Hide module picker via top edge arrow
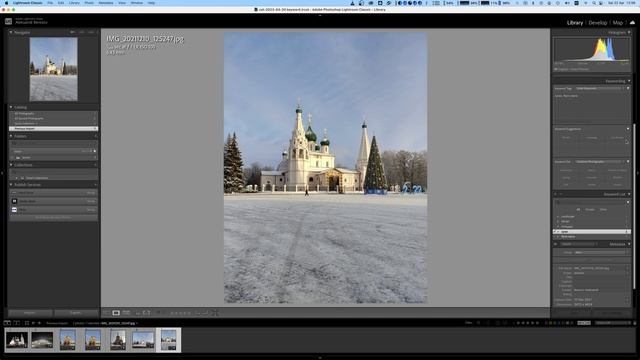This screenshot has width=640, height=360. (x=320, y=16)
